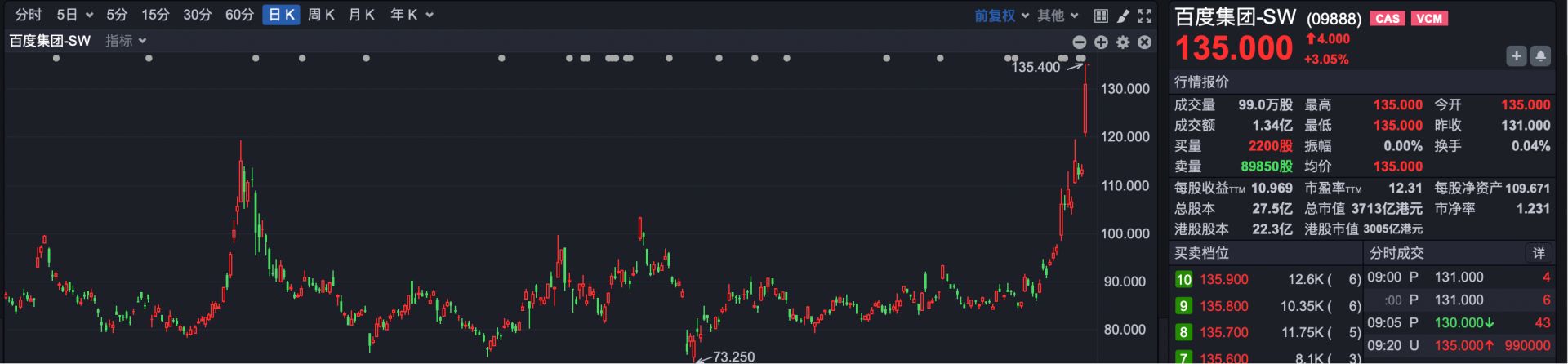Expand the 其他 options dropdown
This screenshot has height=364, width=1568.
[x=1058, y=16]
